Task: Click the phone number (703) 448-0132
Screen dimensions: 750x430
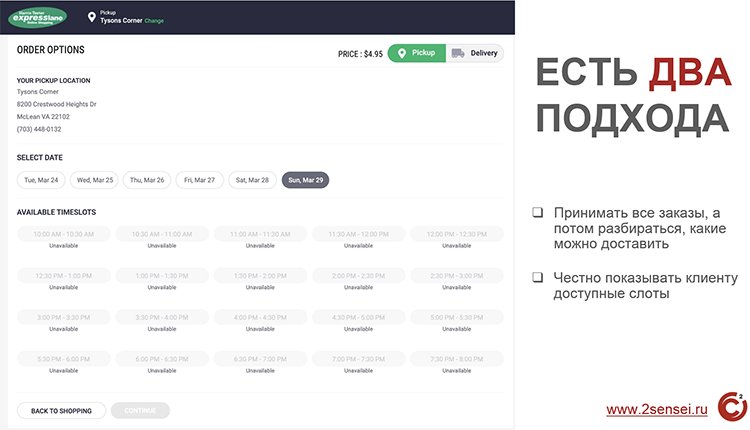Action: click(39, 129)
